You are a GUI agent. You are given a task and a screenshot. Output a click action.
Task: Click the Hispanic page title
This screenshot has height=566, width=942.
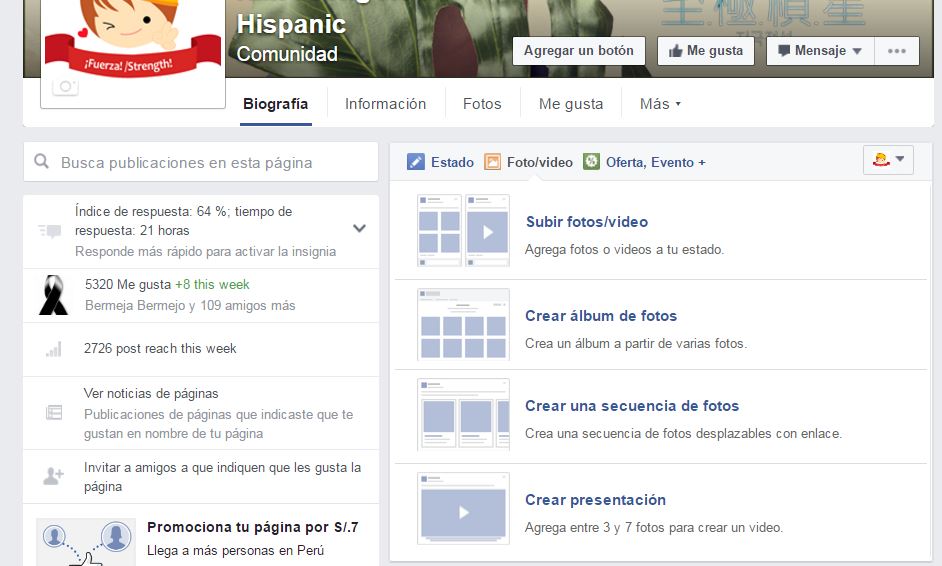coord(291,24)
